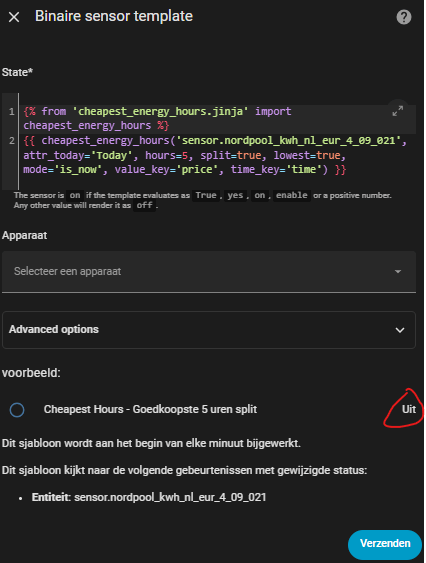Click the Uit state value
The width and height of the screenshot is (426, 563).
coord(409,409)
